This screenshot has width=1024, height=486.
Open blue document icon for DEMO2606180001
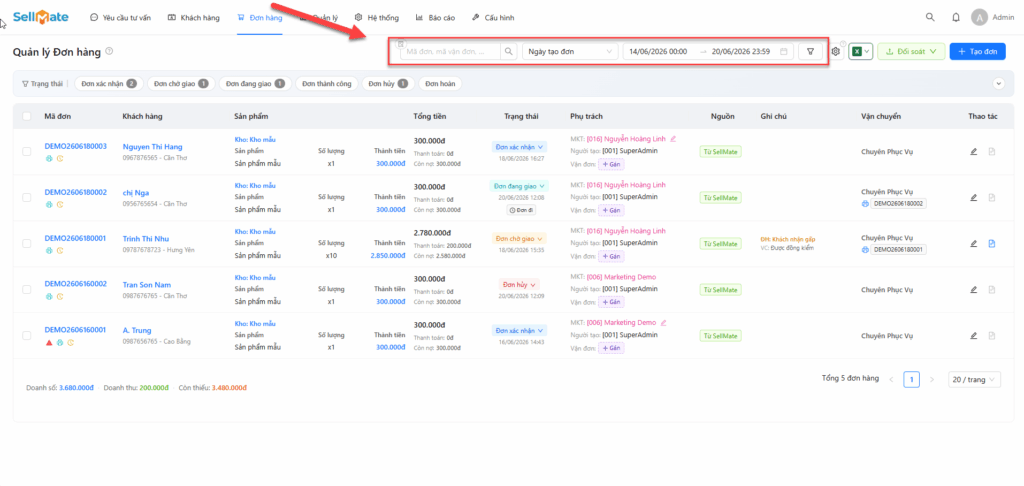tap(991, 244)
